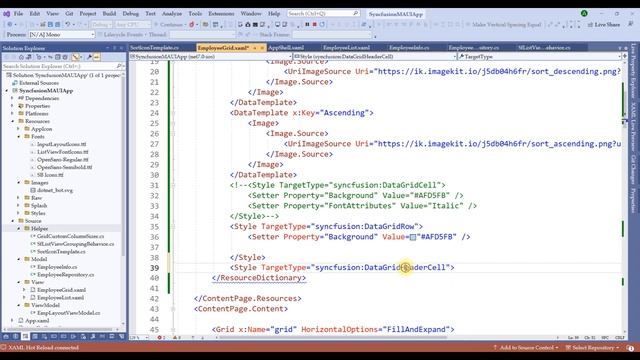Click XAML Hot Reload connected status
Viewport: 640px width, 360px height.
pyautogui.click(x=40, y=348)
